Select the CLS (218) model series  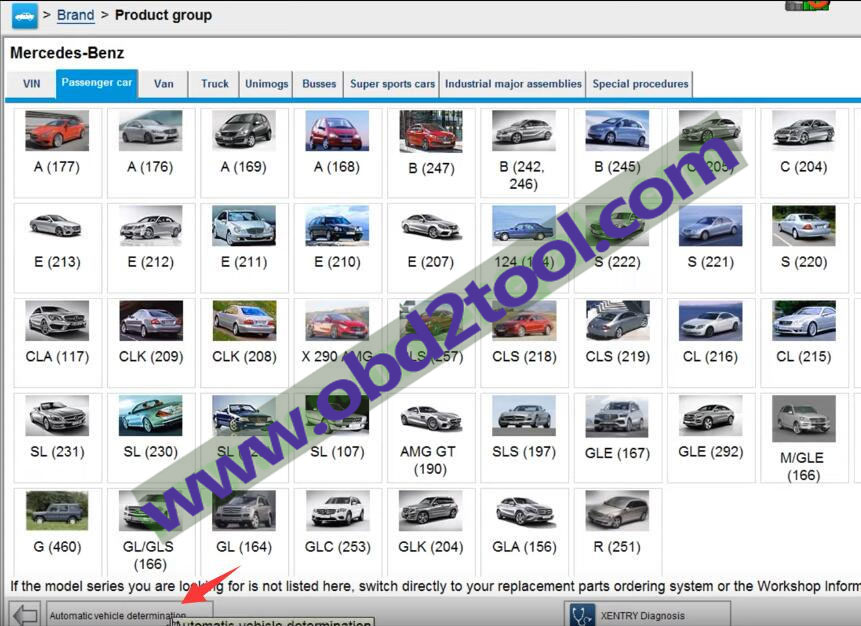pos(524,343)
